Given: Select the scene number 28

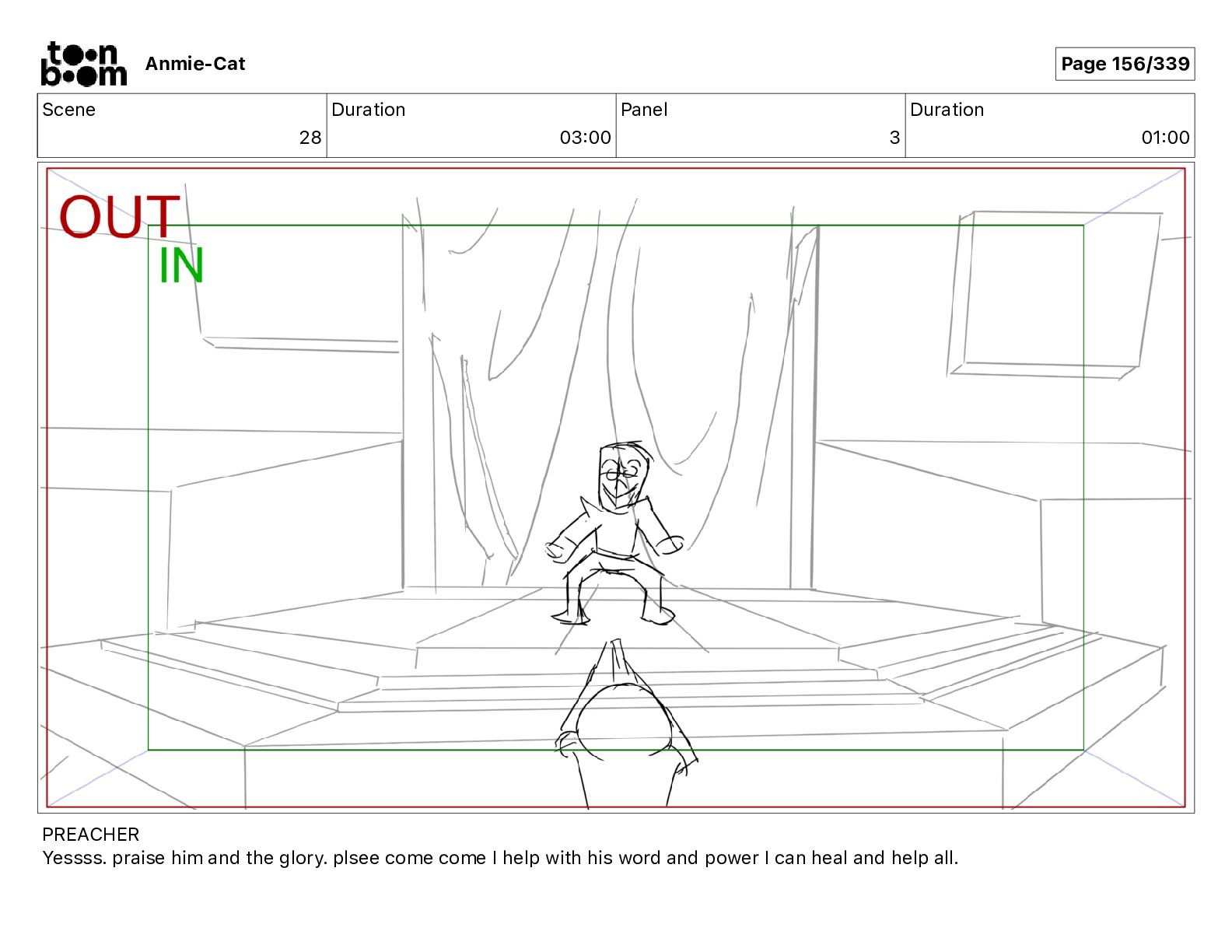Looking at the screenshot, I should click(310, 138).
